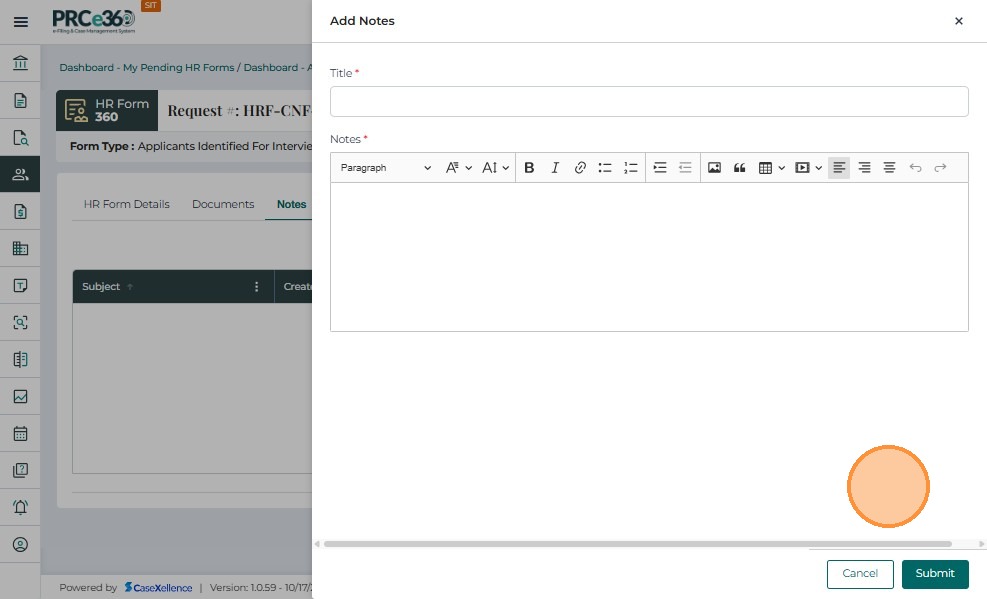Toggle italic formatting in notes editor
Image resolution: width=987 pixels, height=599 pixels.
click(x=555, y=167)
